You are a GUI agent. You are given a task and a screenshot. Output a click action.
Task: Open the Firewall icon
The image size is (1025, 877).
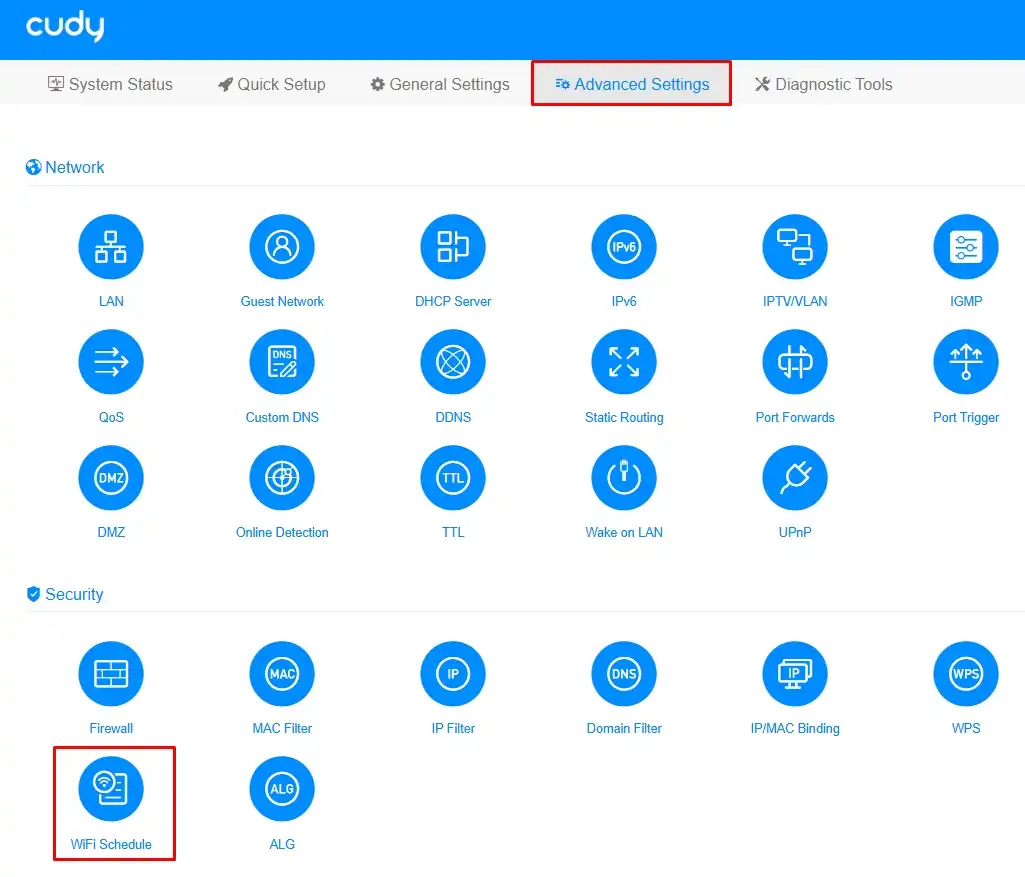pos(110,674)
